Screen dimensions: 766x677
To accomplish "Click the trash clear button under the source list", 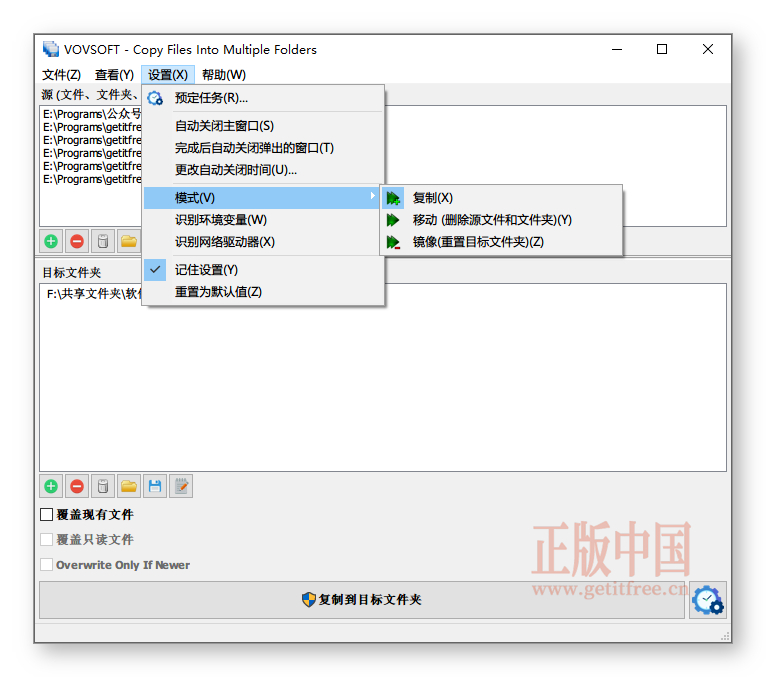I will [103, 241].
